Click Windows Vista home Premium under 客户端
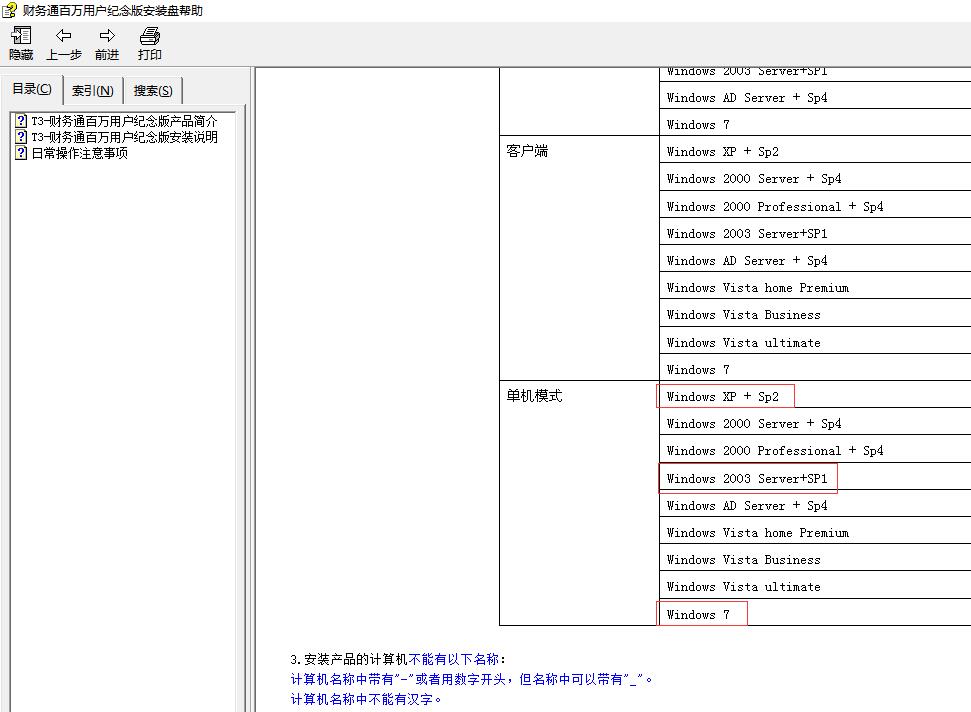The width and height of the screenshot is (971, 712). 757,288
